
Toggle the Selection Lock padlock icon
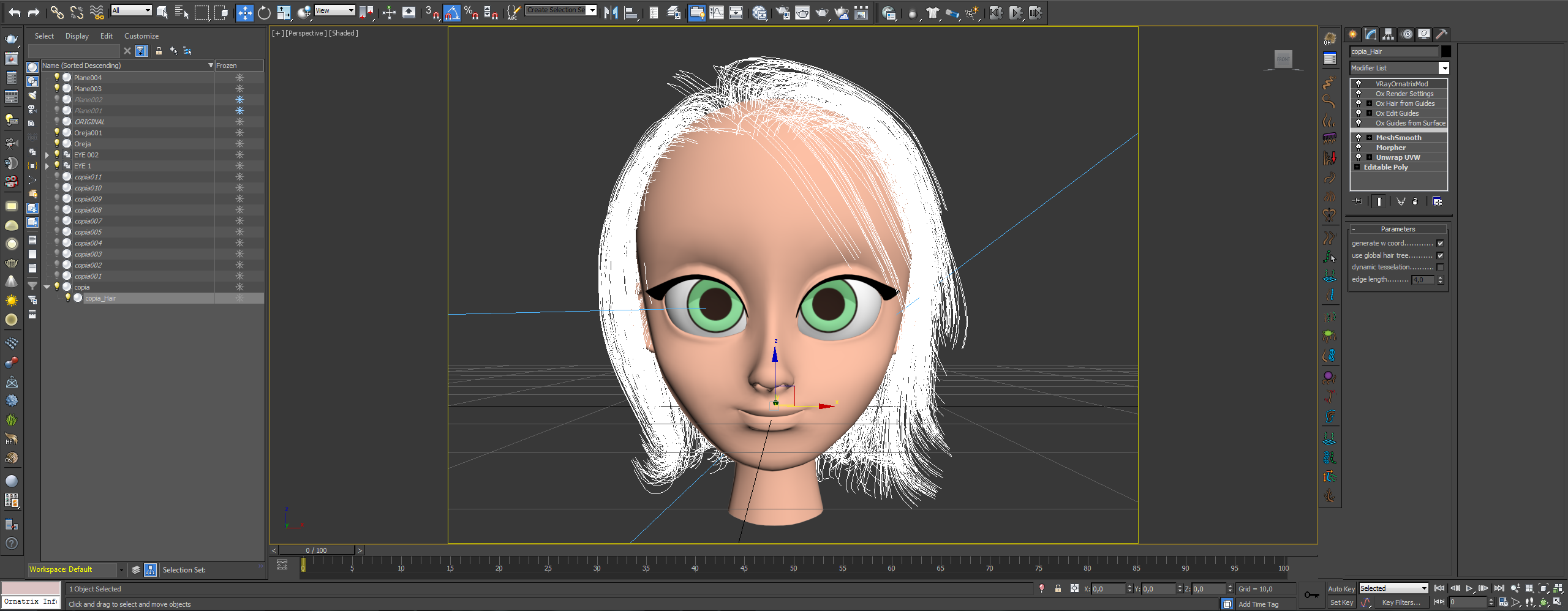tap(1058, 588)
